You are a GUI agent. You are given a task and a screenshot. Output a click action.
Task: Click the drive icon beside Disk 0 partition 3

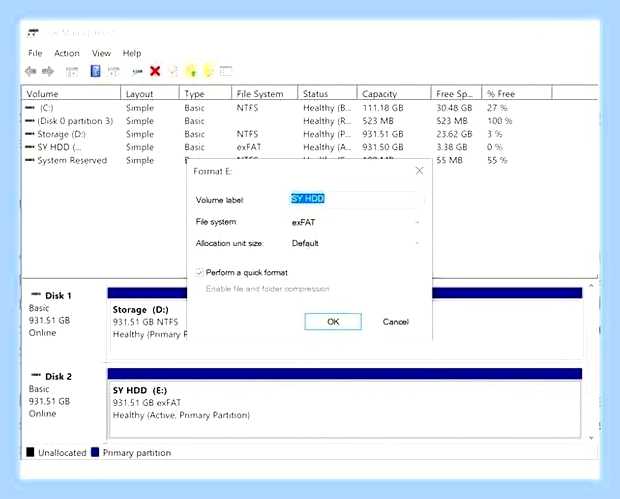pyautogui.click(x=30, y=121)
